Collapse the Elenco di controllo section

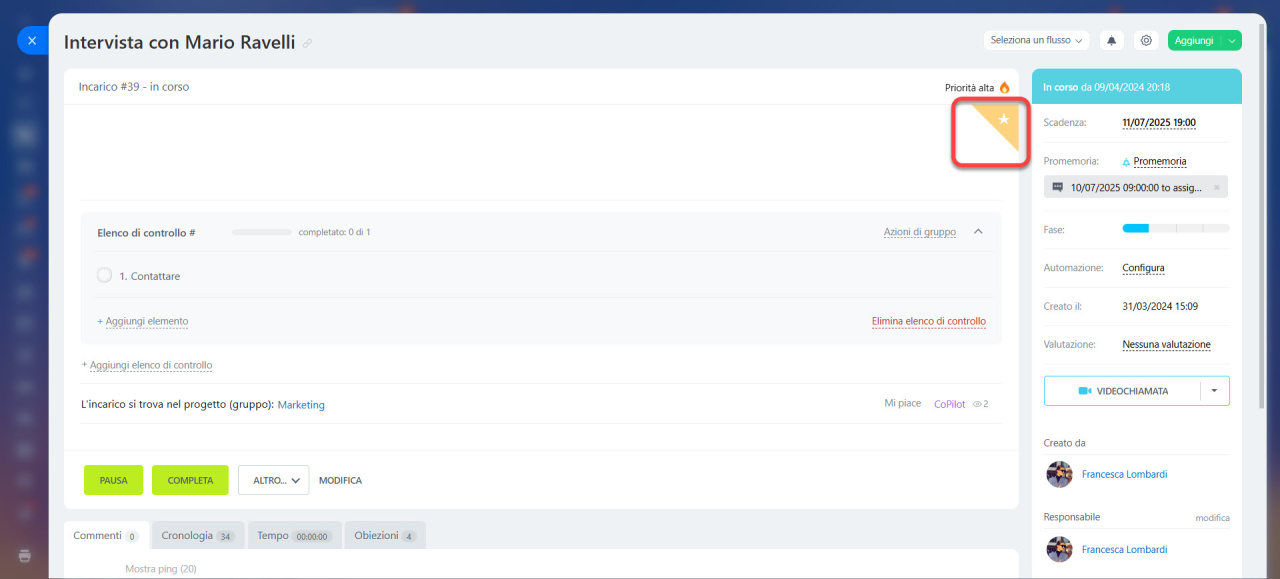978,231
